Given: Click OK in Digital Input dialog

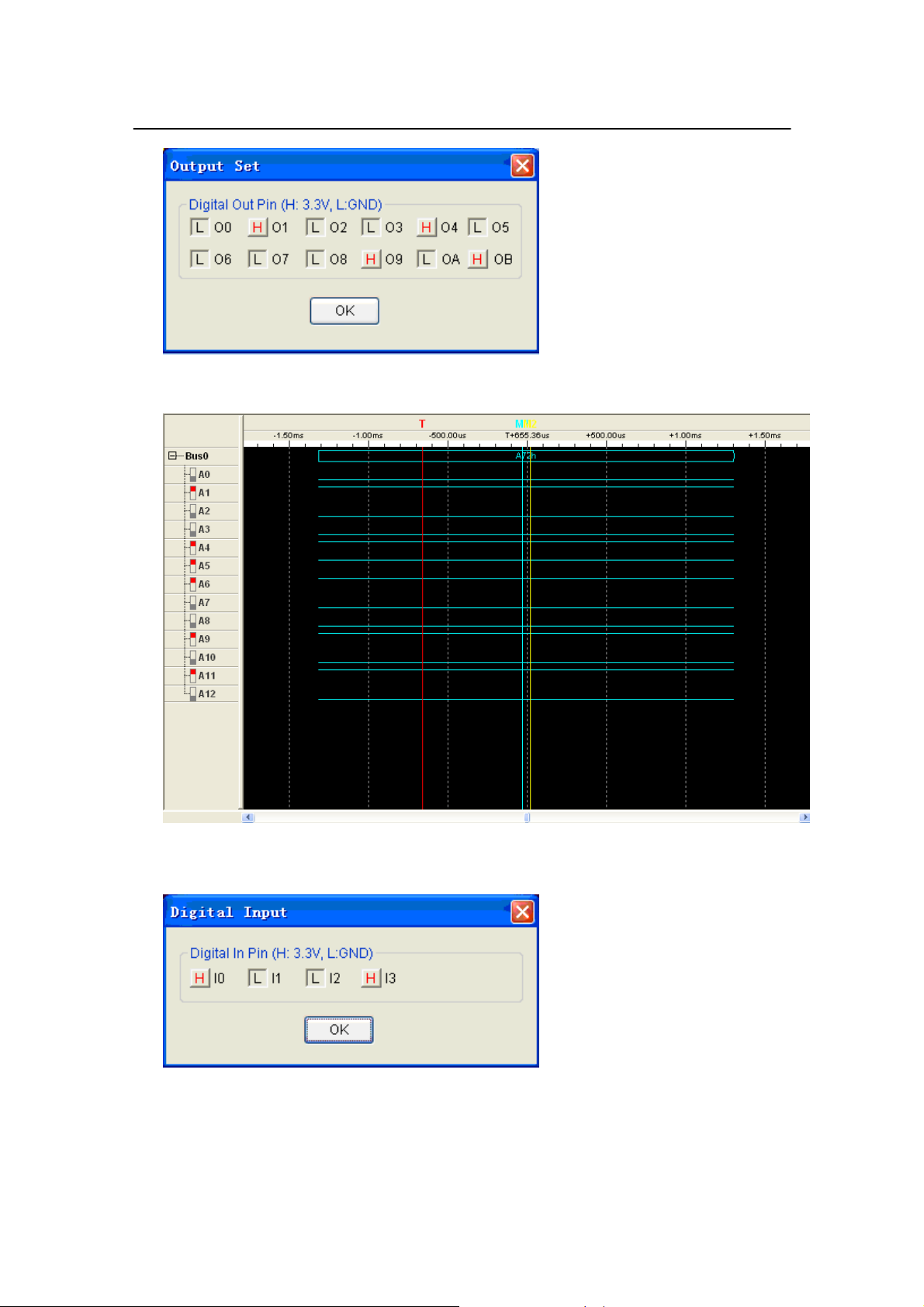Looking at the screenshot, I should (x=339, y=1030).
